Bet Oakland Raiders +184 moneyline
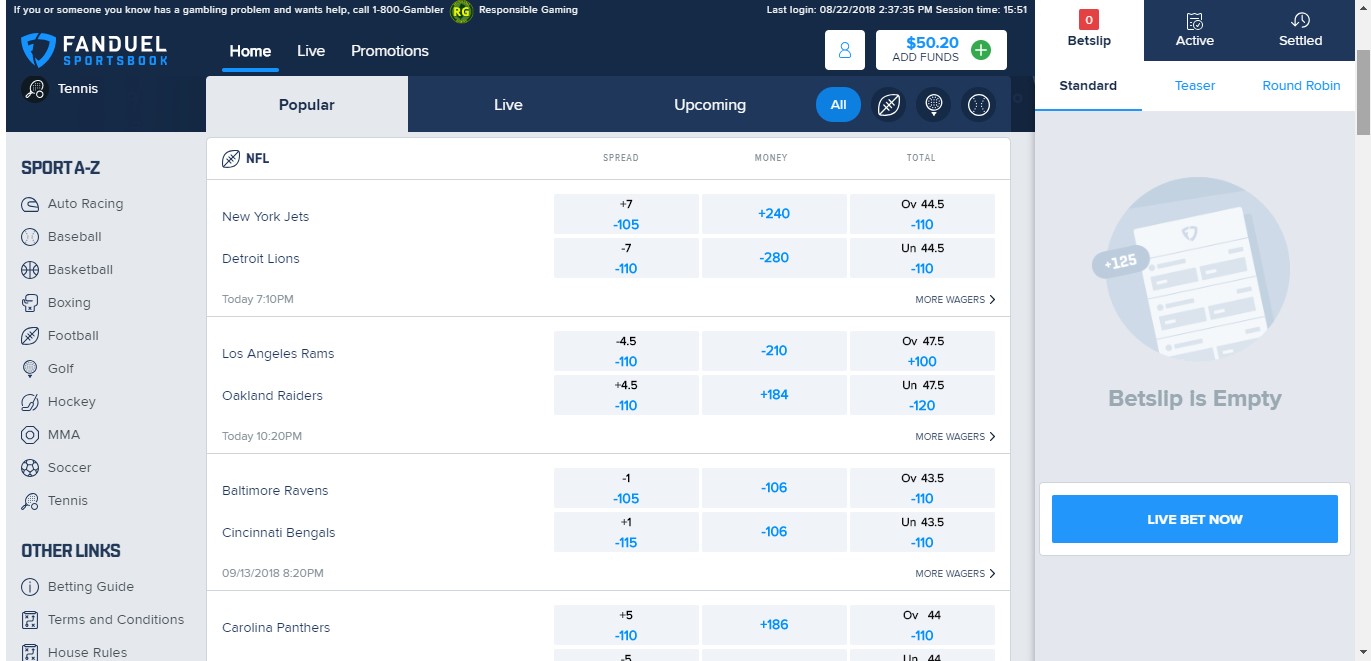Screen dimensions: 1371x661 774,395
